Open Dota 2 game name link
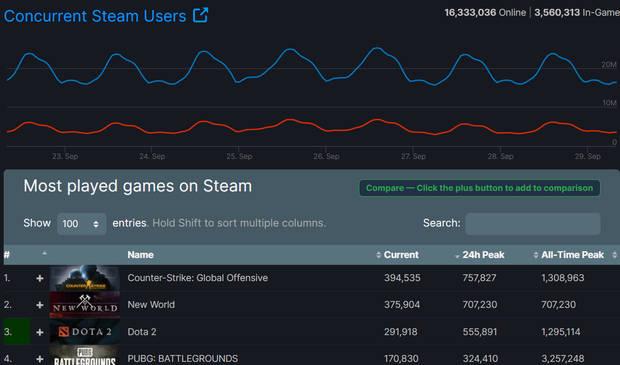The width and height of the screenshot is (620, 365). pos(142,332)
